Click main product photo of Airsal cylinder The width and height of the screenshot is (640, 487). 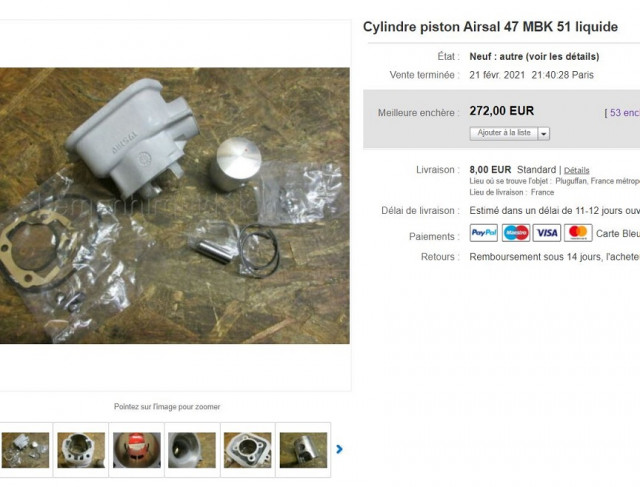click(175, 206)
